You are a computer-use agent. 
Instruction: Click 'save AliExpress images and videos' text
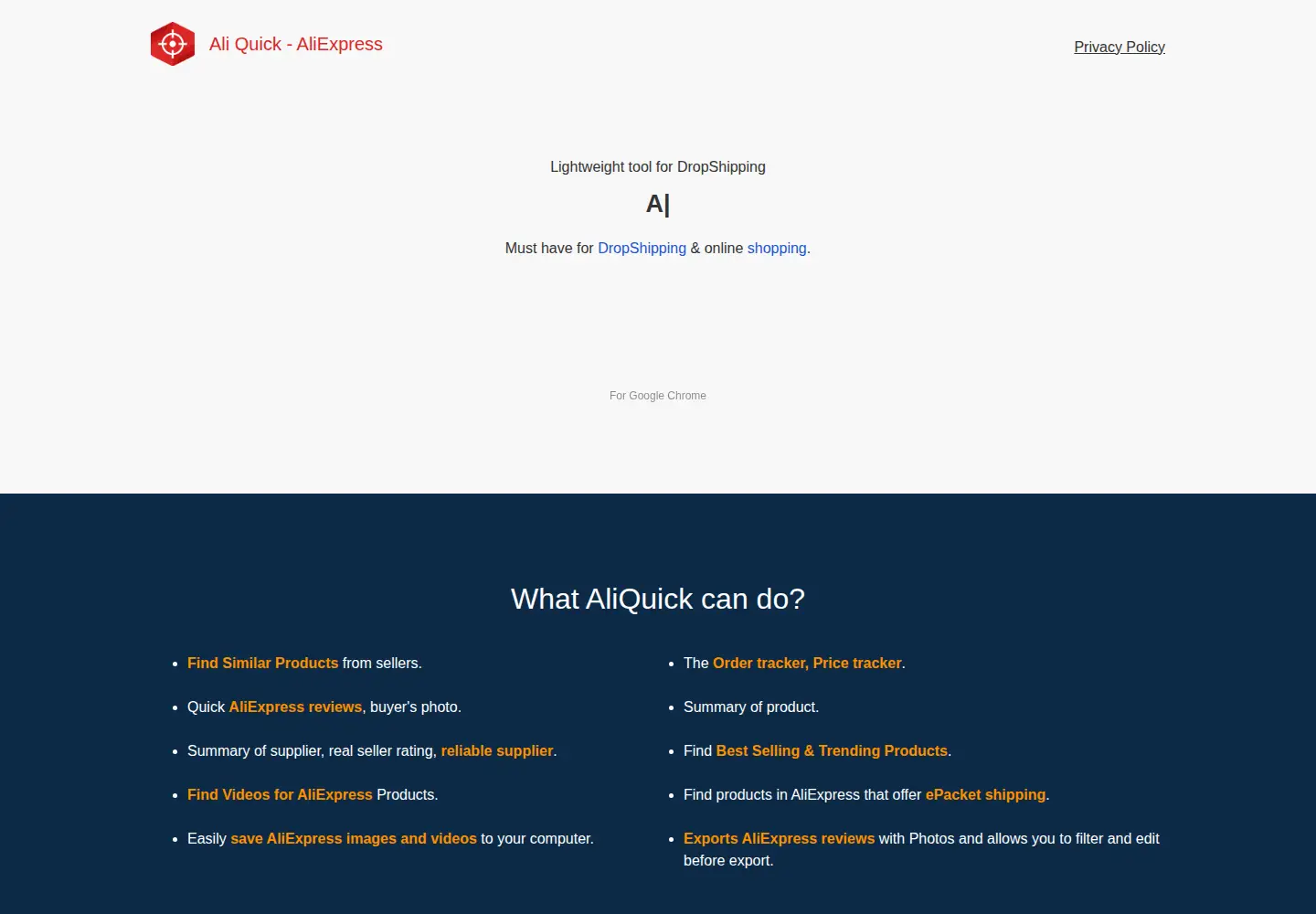click(354, 838)
